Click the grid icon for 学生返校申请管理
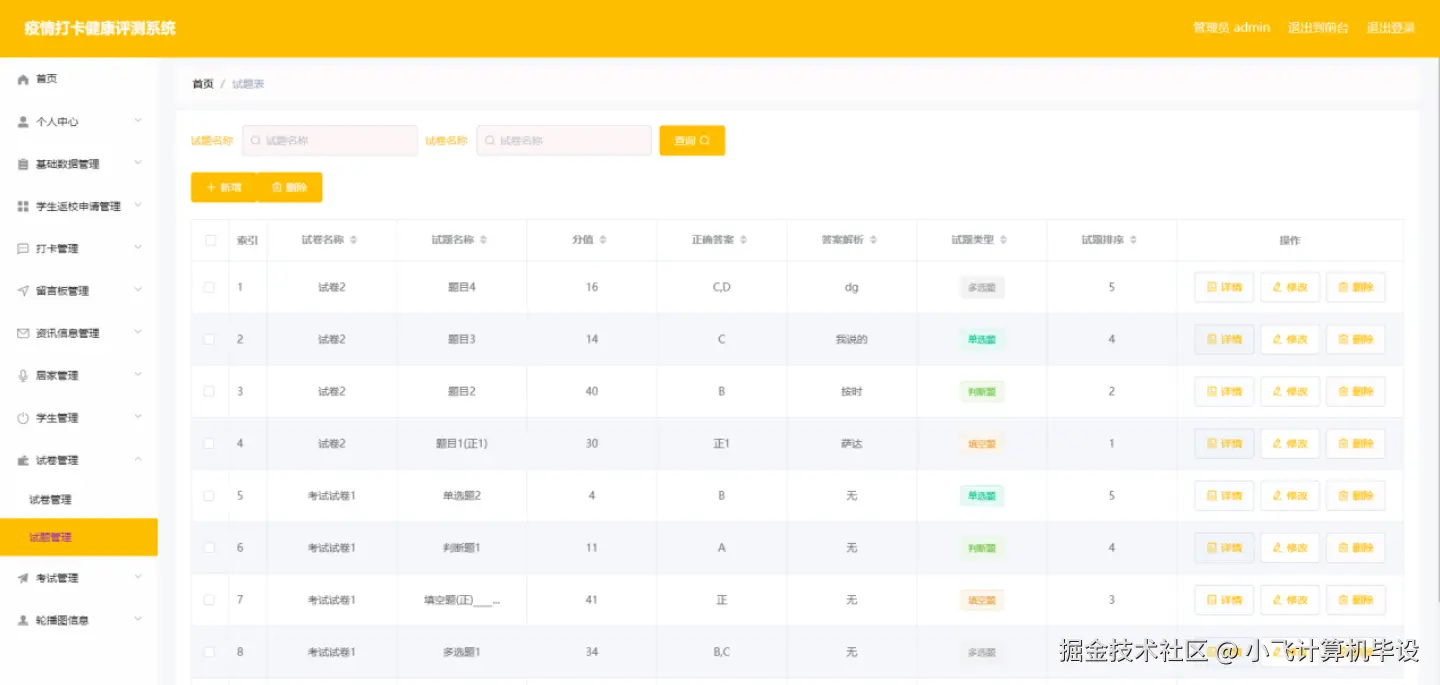 coord(23,206)
